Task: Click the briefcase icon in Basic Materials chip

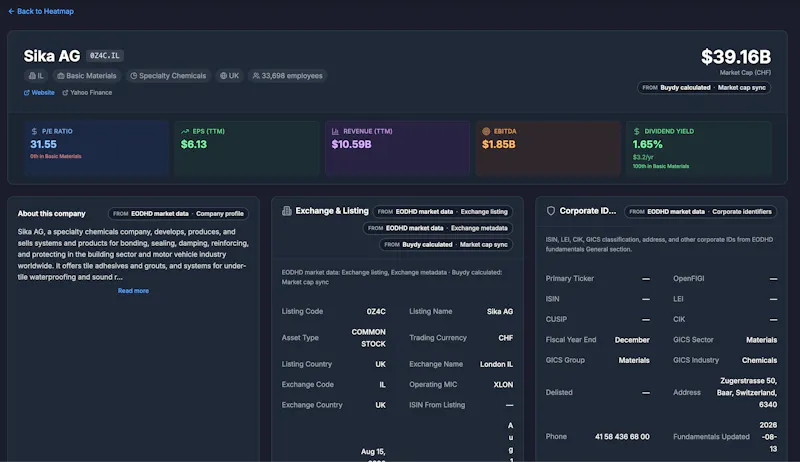Action: coord(61,75)
